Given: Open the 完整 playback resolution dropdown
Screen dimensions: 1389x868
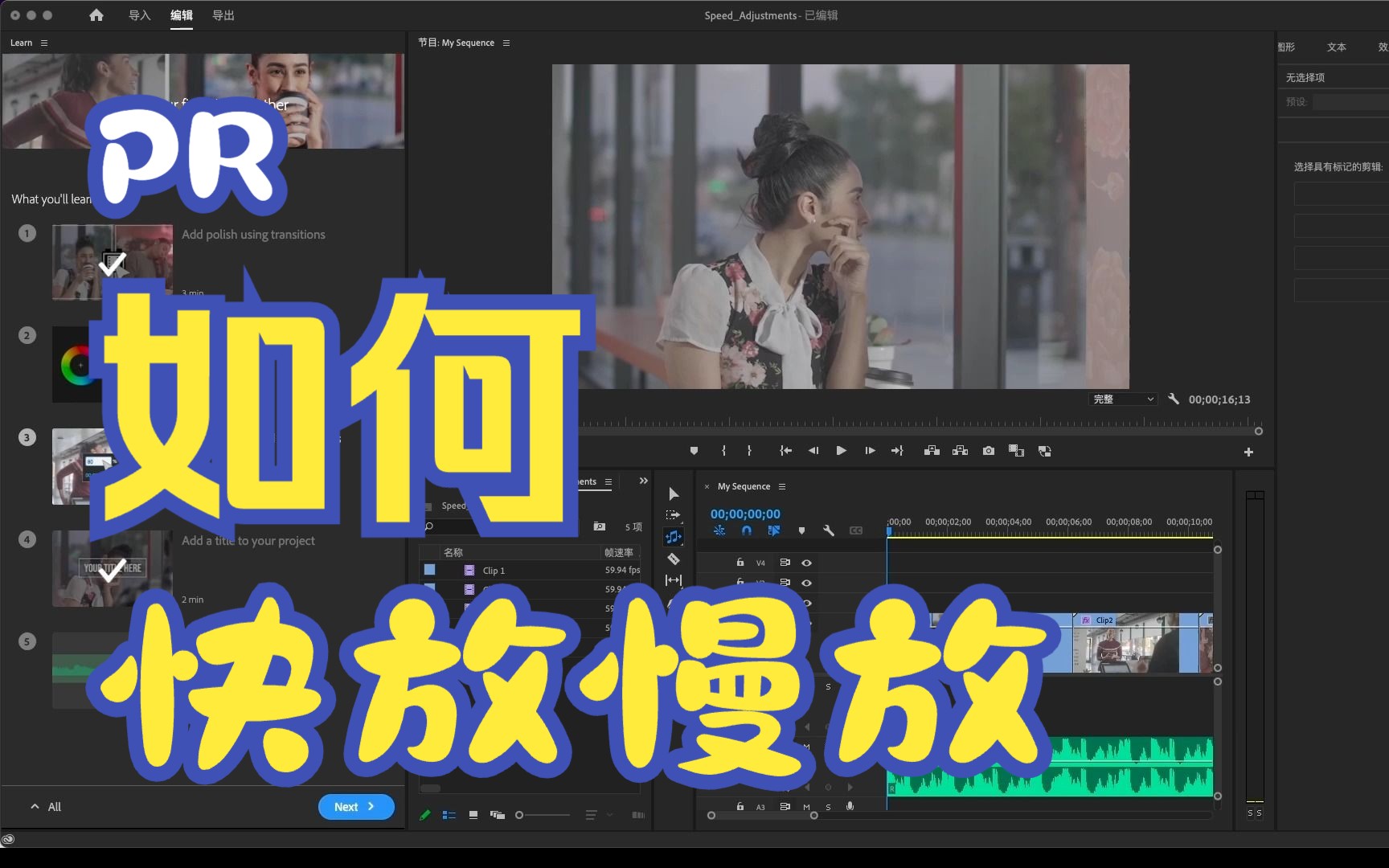Looking at the screenshot, I should tap(1122, 399).
